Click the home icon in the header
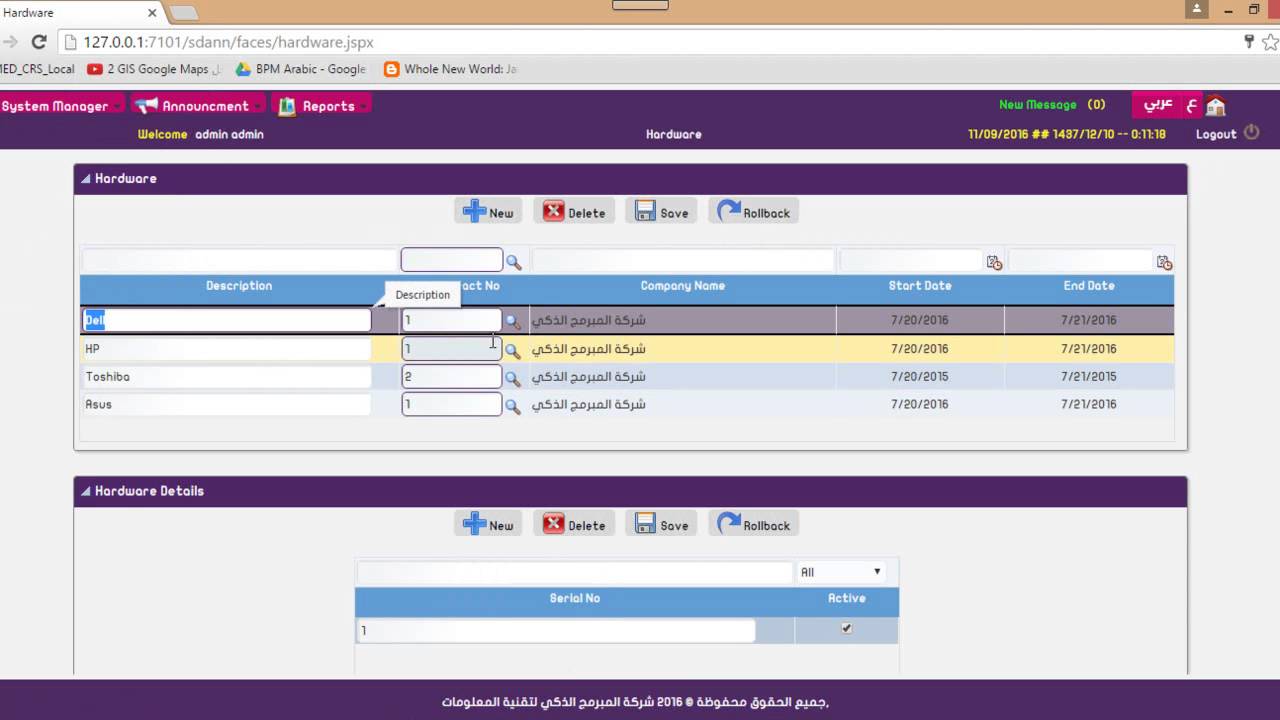 coord(1215,106)
